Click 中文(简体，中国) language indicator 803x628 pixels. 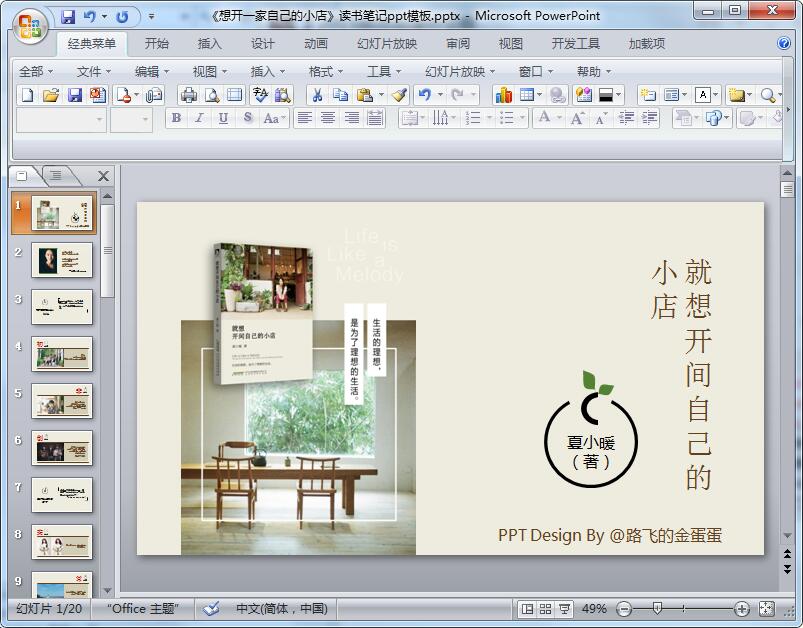[282, 609]
